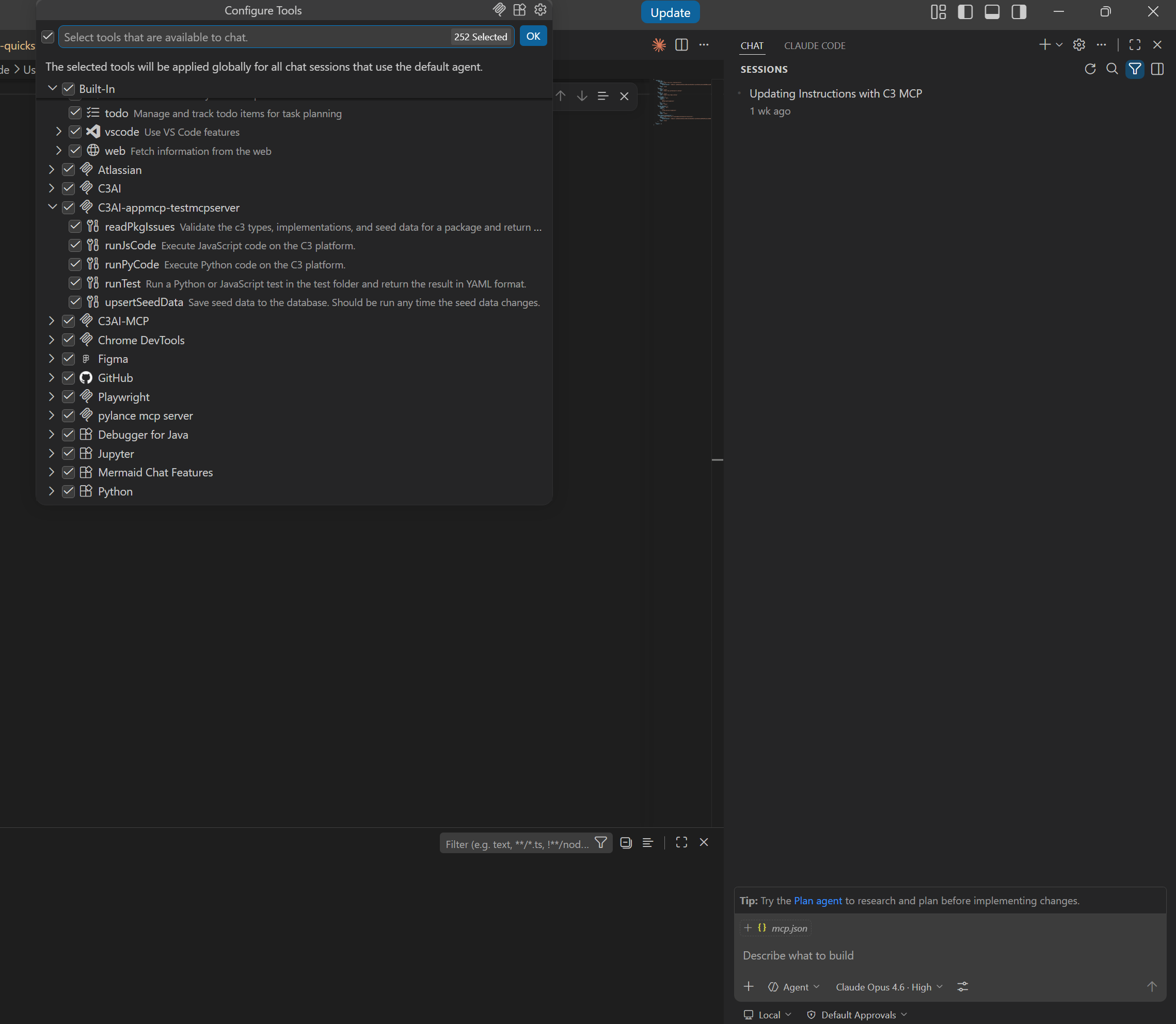This screenshot has width=1176, height=1024.
Task: Click the bottom panel filter text field
Action: [517, 844]
